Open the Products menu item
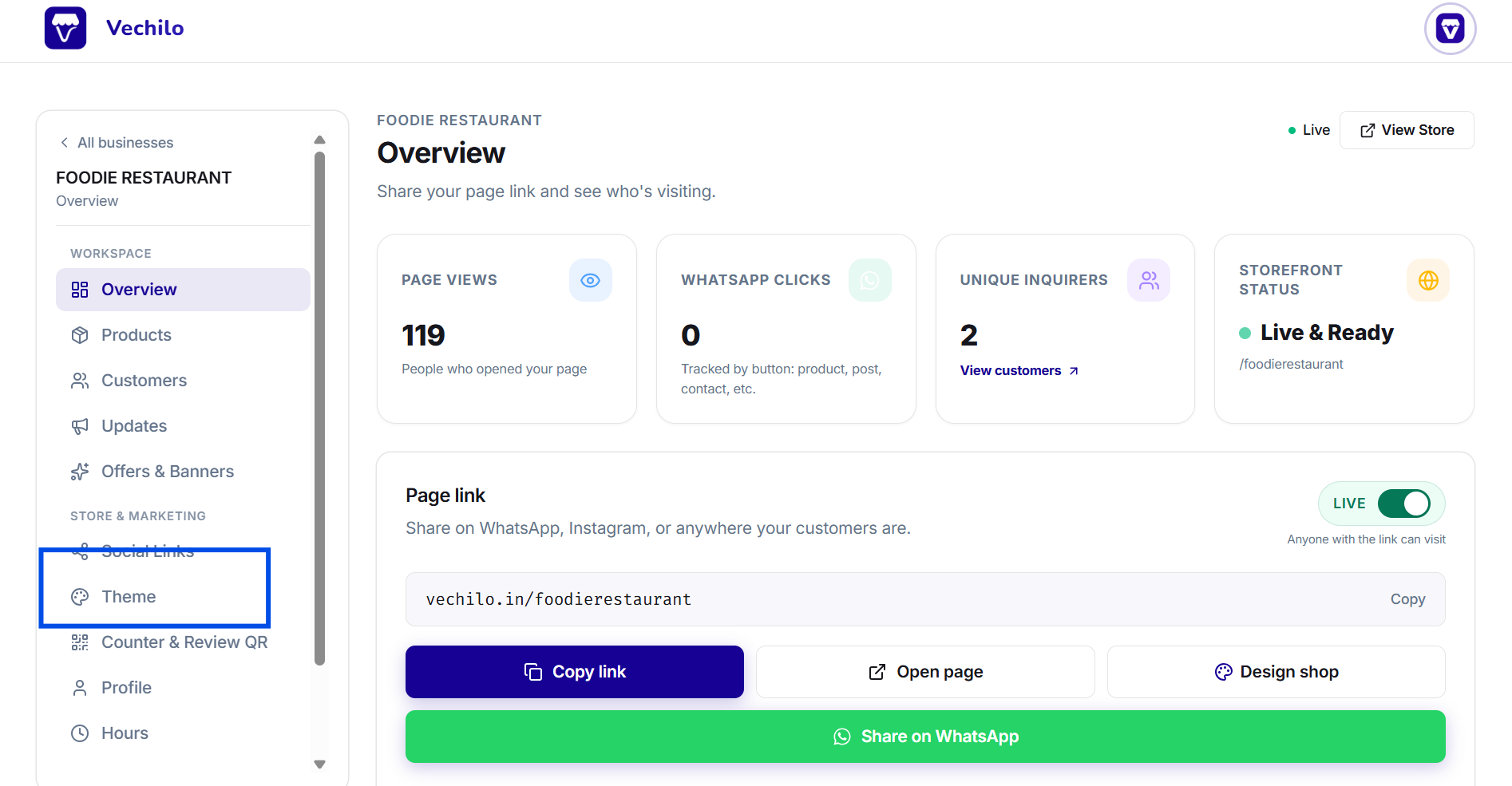 click(x=183, y=335)
